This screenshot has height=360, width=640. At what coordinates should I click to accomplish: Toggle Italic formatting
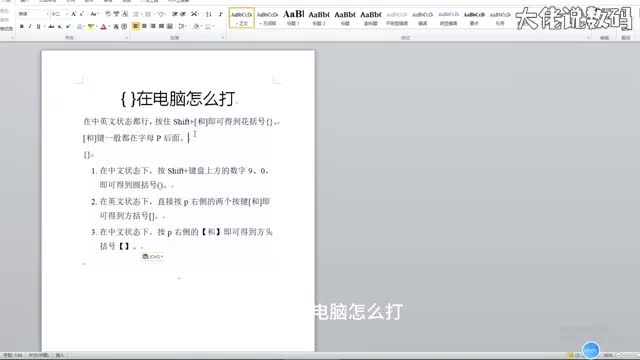tap(30, 27)
